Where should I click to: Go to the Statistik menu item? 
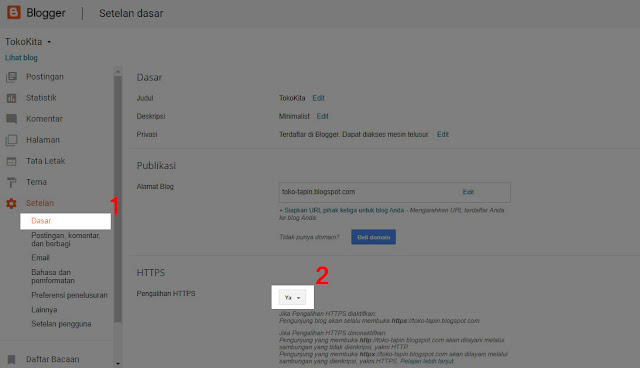[41, 98]
